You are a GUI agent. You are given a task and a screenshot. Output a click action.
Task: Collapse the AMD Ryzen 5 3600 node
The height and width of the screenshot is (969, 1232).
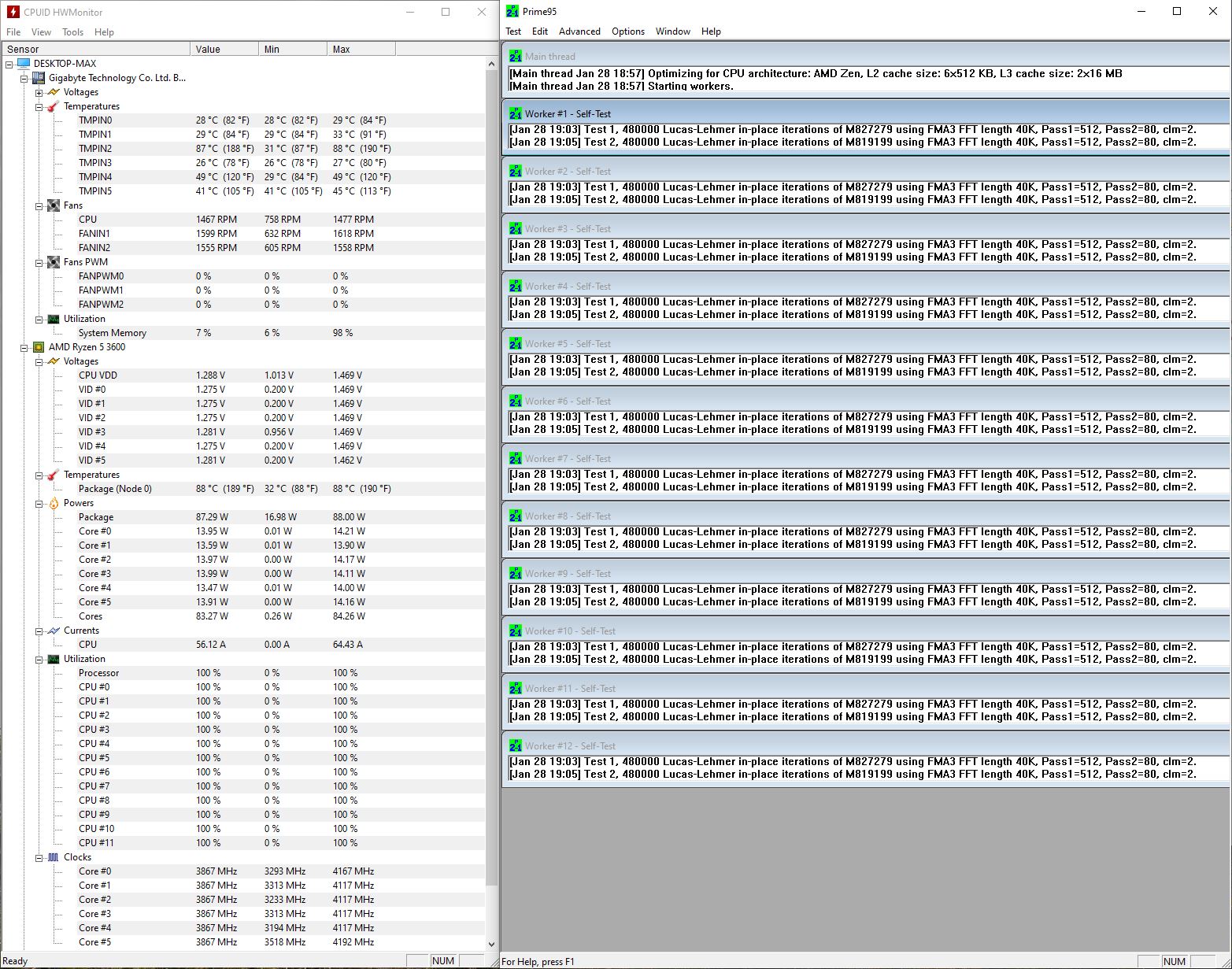pos(24,347)
